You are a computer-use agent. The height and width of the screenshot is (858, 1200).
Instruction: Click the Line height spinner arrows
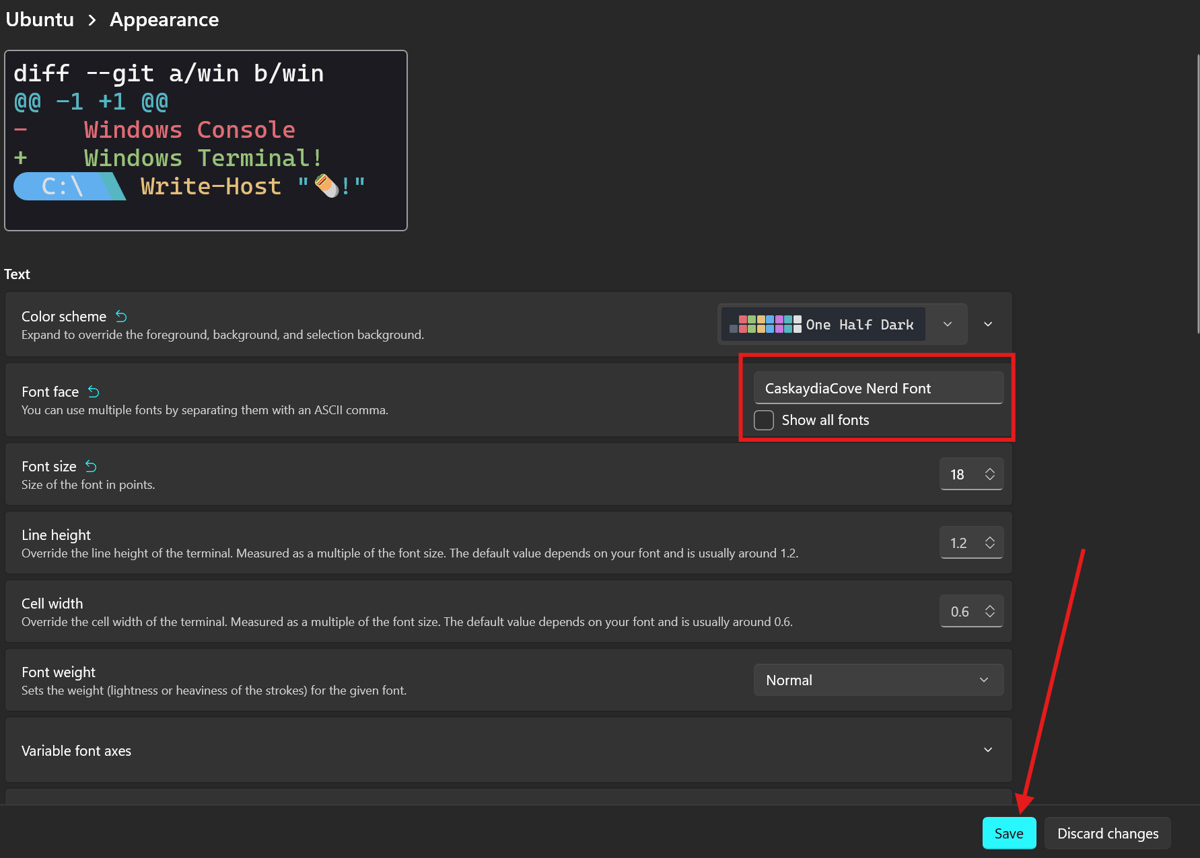coord(990,543)
